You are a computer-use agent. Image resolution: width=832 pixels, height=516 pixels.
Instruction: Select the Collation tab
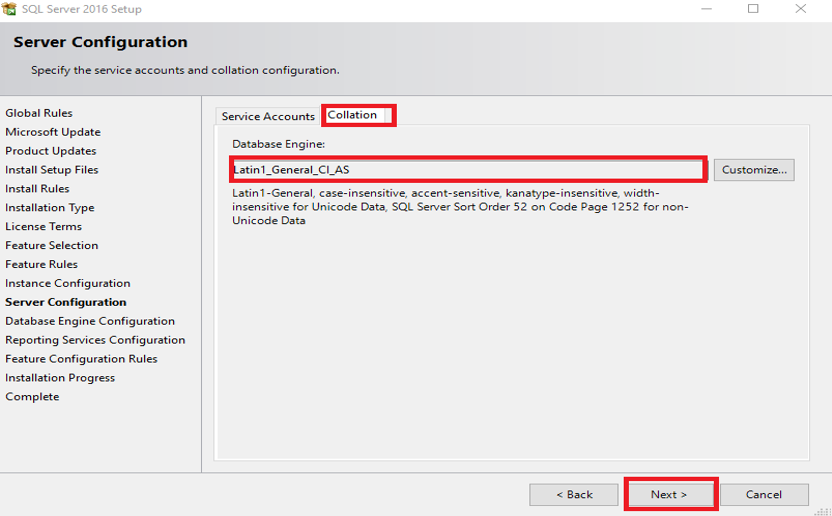(x=353, y=115)
